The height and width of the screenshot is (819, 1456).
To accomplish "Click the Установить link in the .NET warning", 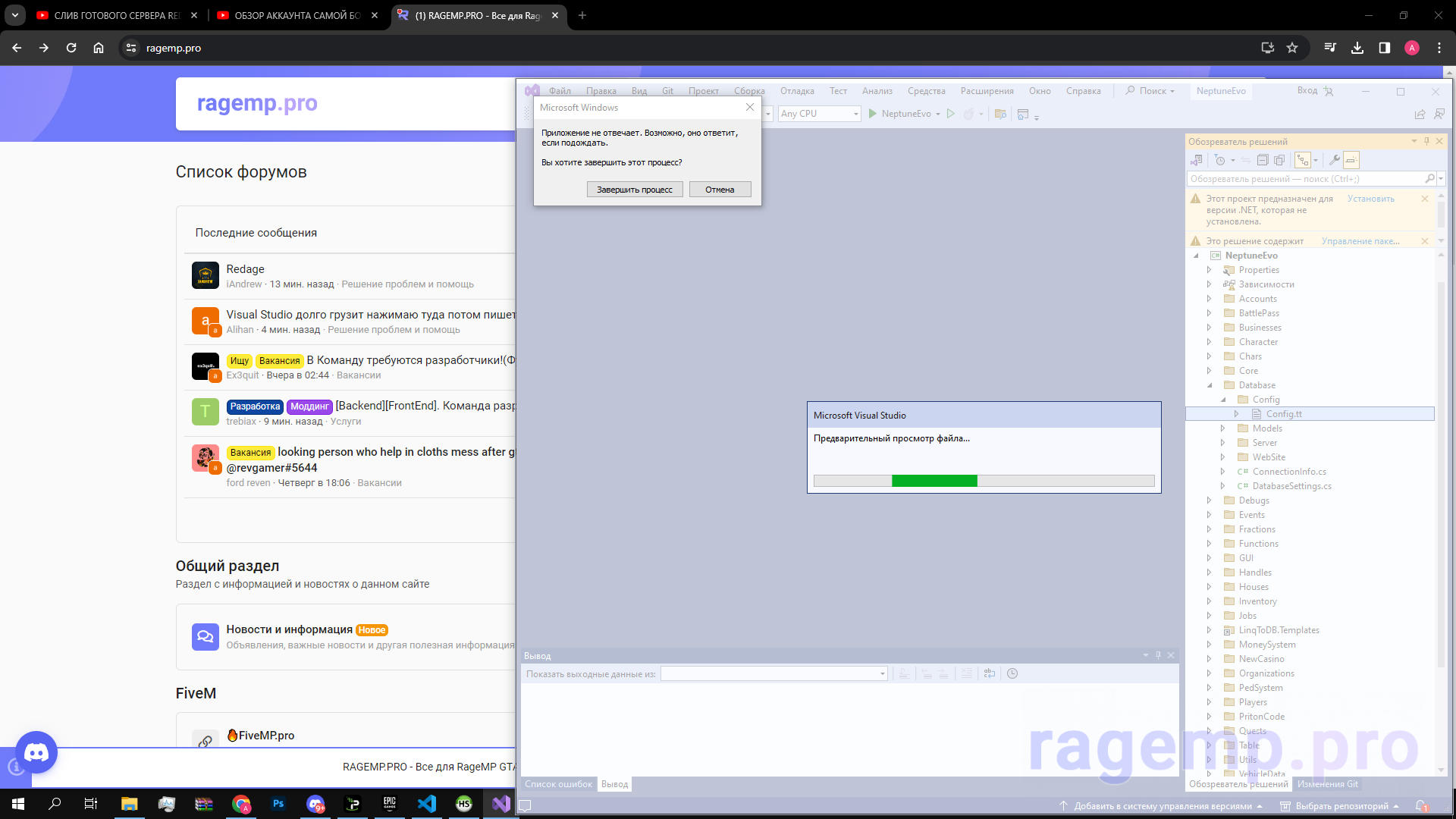I will (1370, 199).
